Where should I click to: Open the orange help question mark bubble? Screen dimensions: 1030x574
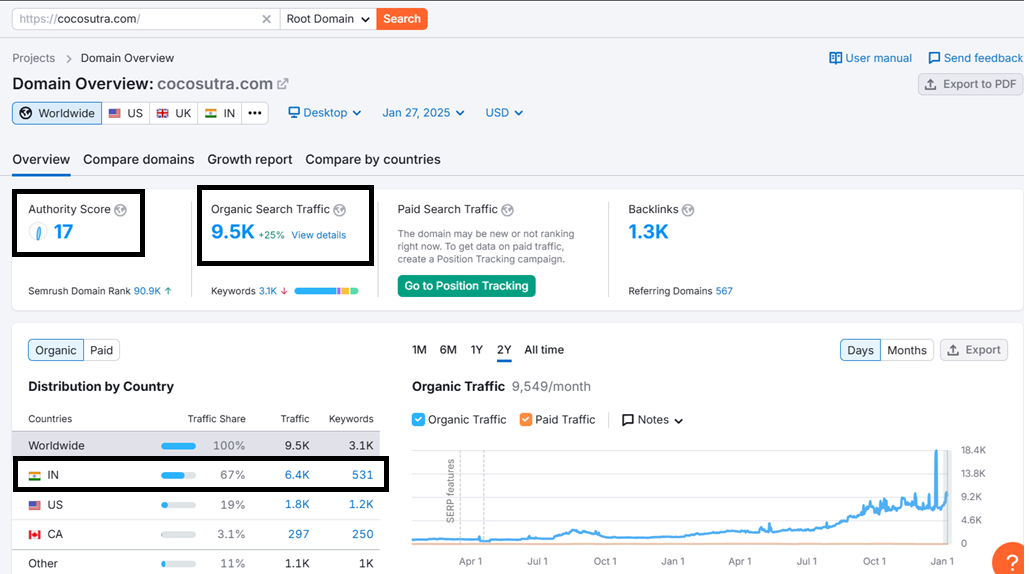(x=1010, y=560)
